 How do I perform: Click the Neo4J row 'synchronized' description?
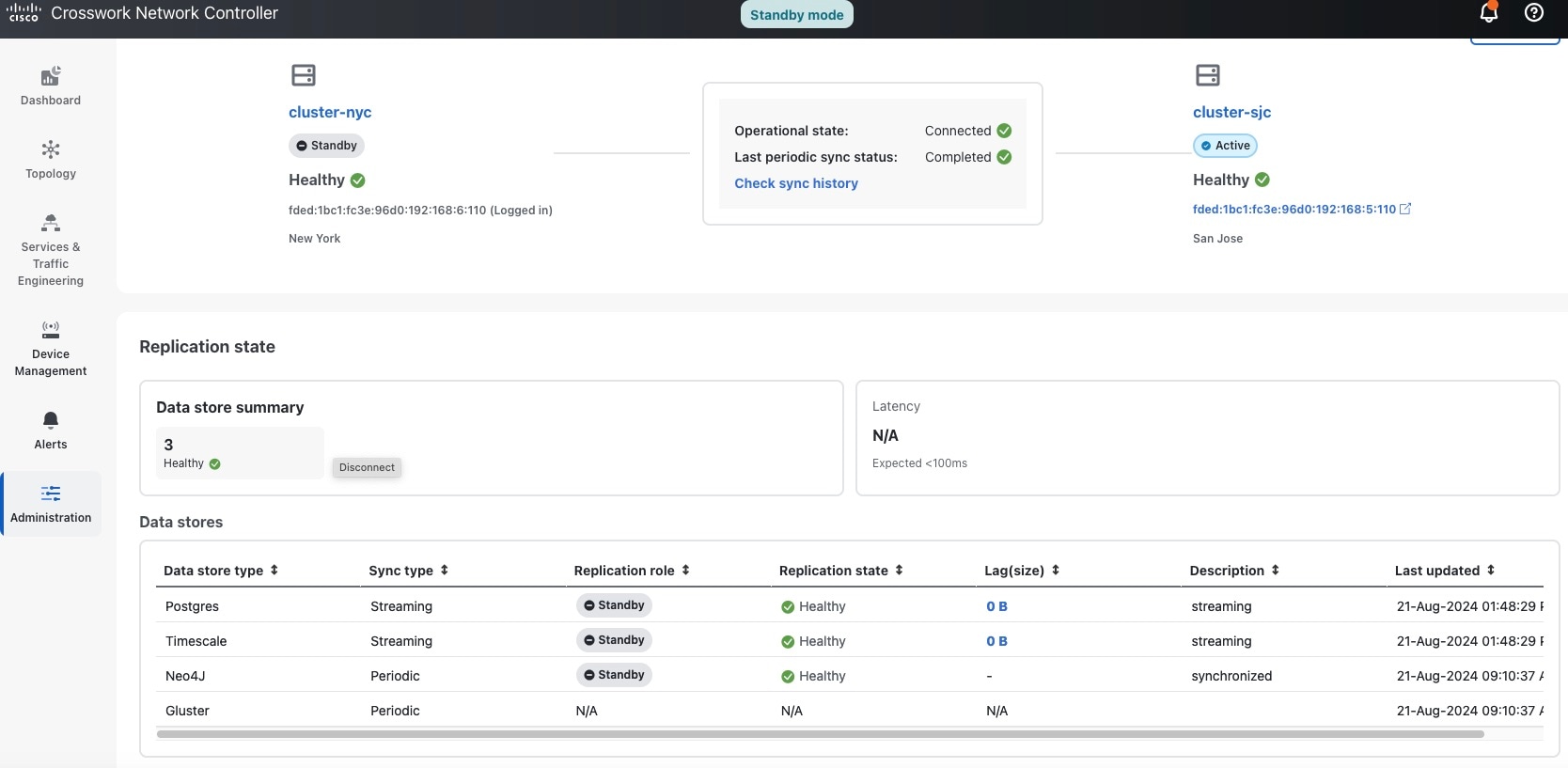(x=1231, y=676)
